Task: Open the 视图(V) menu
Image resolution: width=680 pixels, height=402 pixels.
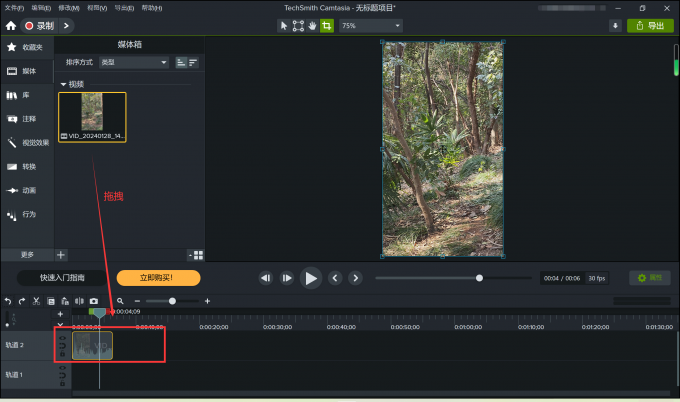Action: (x=97, y=8)
